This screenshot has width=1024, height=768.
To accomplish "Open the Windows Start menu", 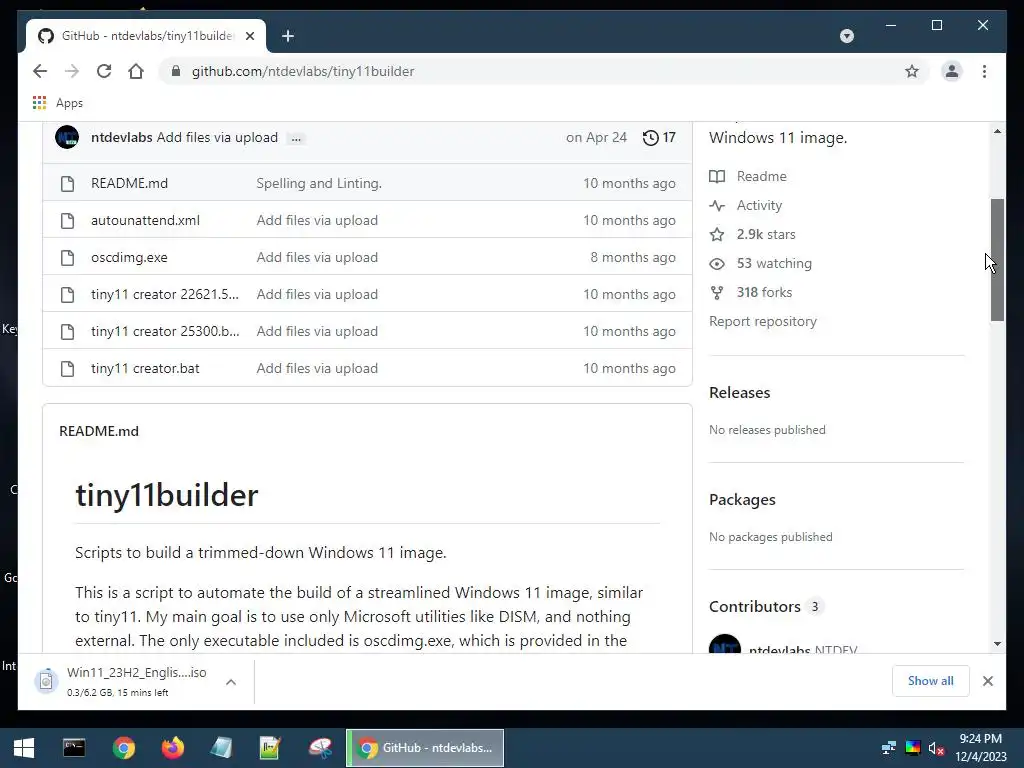I will (x=24, y=748).
